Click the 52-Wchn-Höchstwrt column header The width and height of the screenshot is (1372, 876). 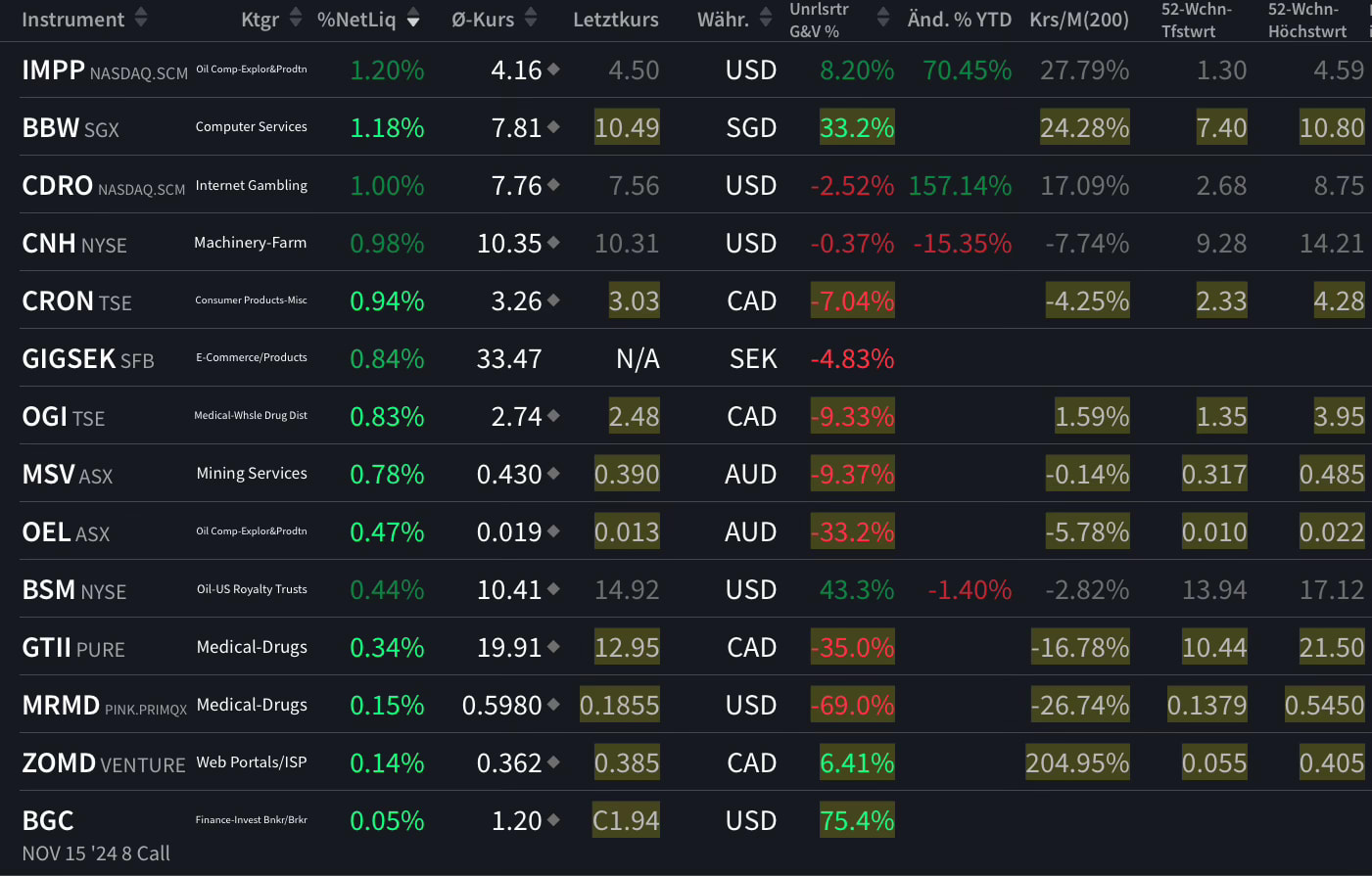point(1307,20)
